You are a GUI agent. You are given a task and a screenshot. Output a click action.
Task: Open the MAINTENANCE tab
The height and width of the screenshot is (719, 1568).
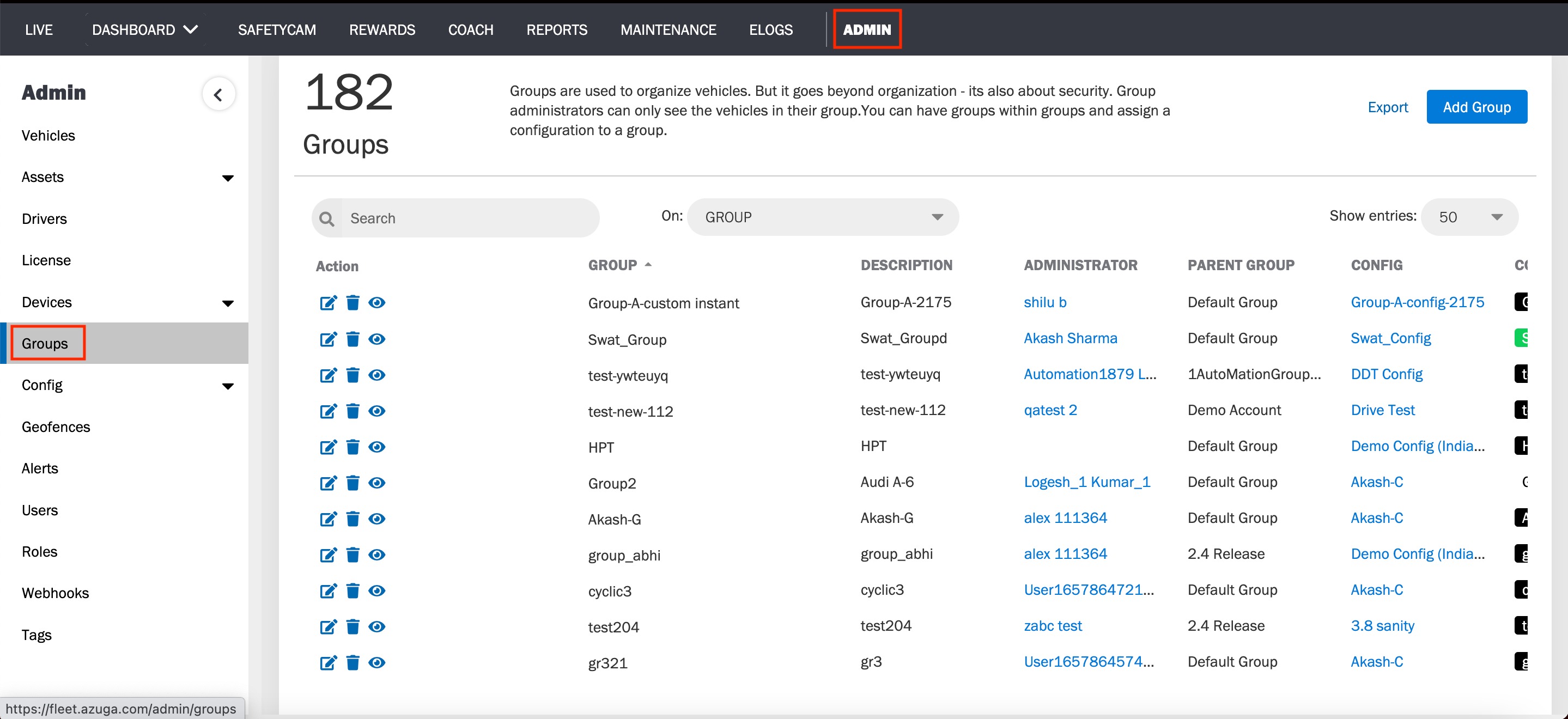pyautogui.click(x=668, y=29)
